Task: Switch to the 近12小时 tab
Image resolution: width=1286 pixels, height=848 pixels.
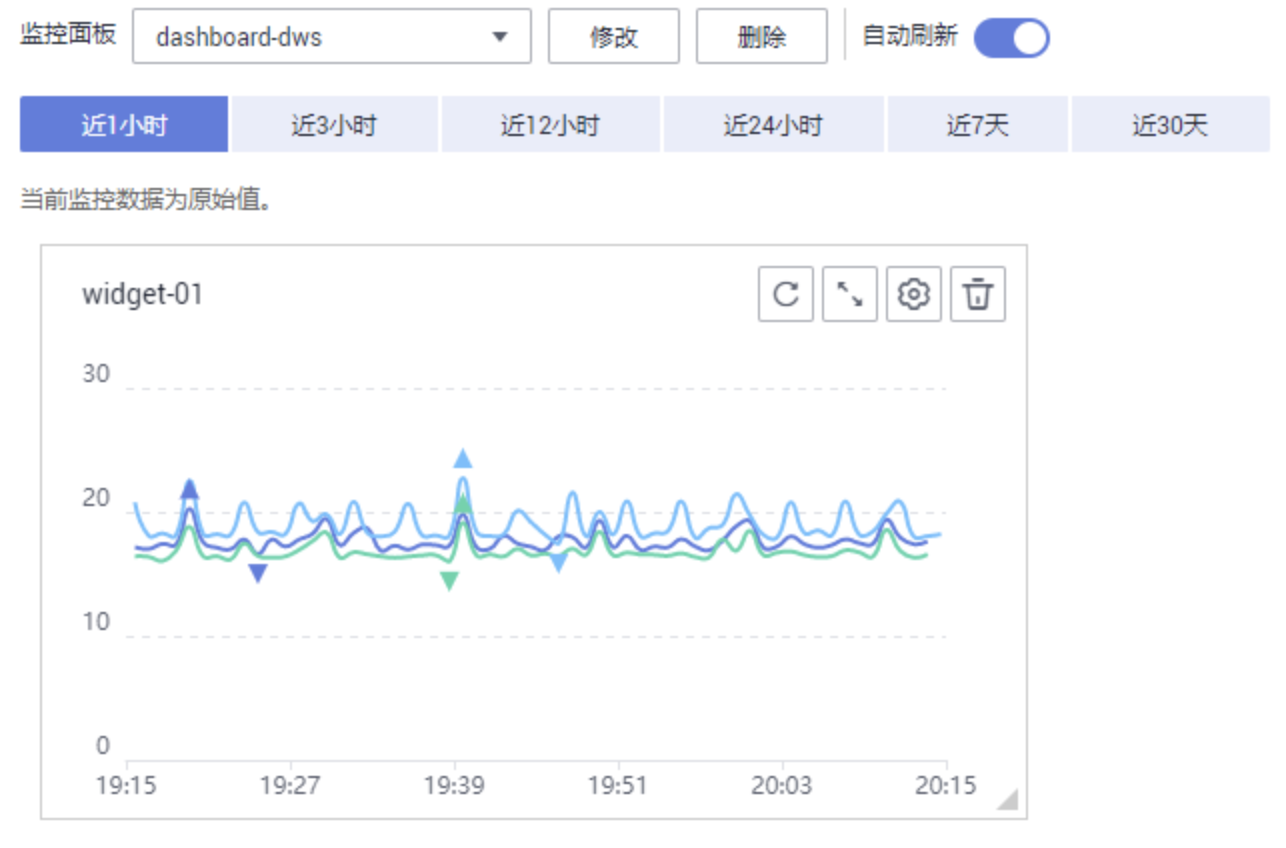Action: (x=550, y=125)
